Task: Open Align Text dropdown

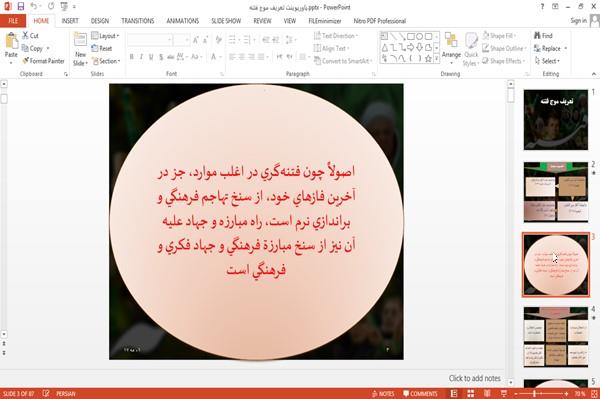Action: [331, 48]
